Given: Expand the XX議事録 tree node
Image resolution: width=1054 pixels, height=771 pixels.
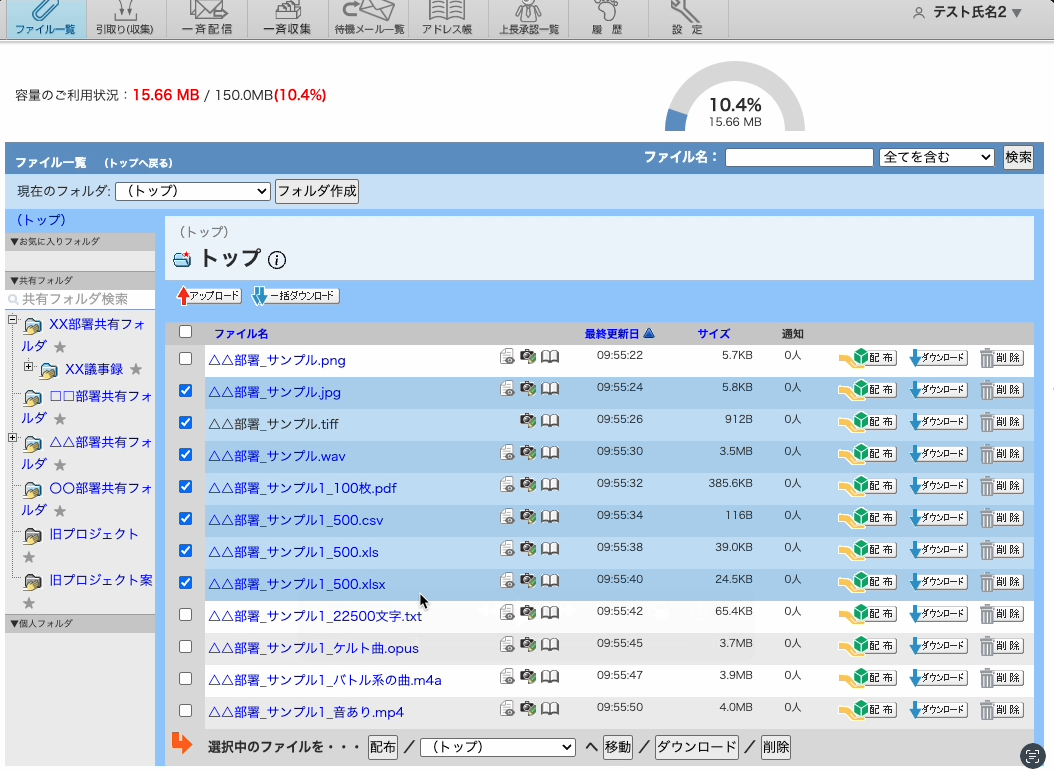Looking at the screenshot, I should [x=29, y=369].
